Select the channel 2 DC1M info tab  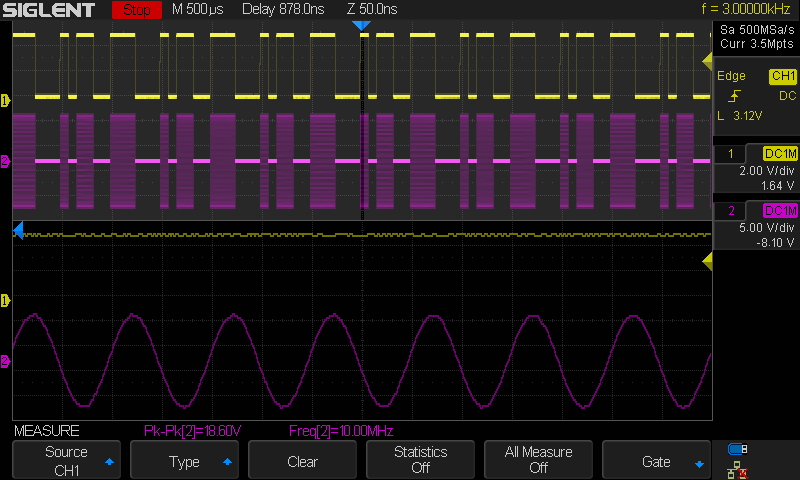[780, 210]
